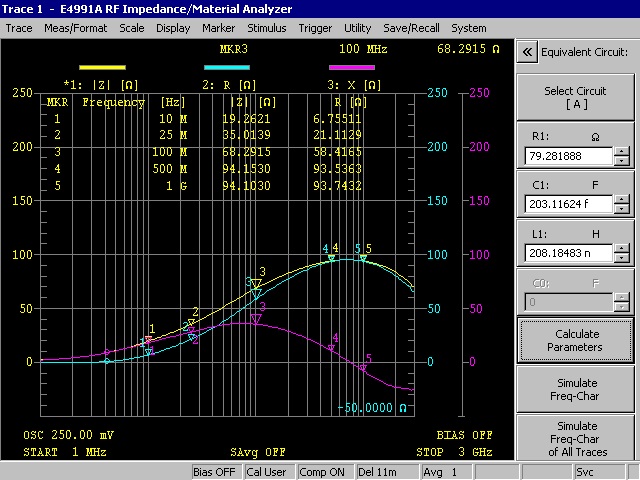640x480 pixels.
Task: Click the -50.0000 Ω scale reference value
Action: tap(372, 408)
